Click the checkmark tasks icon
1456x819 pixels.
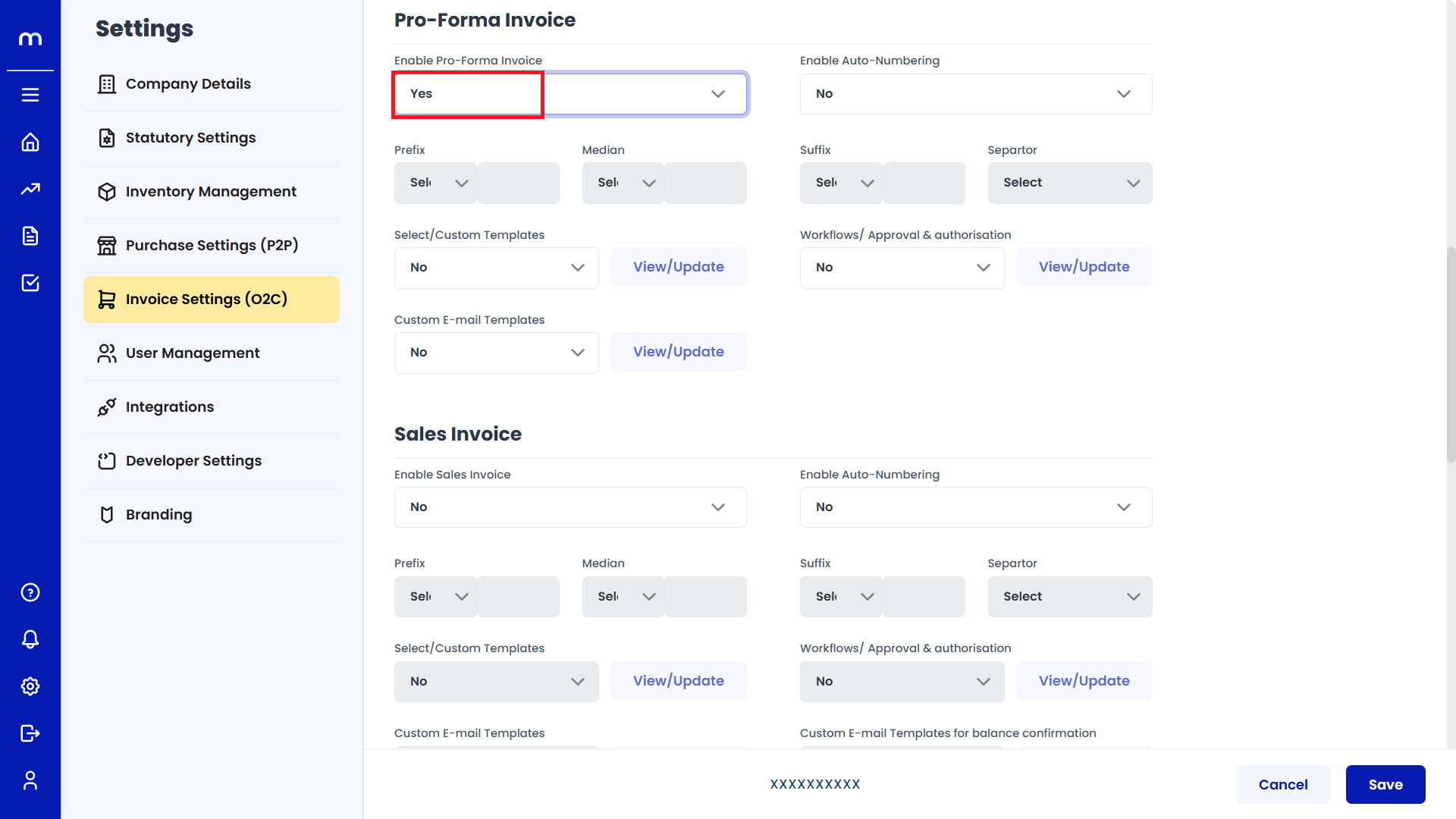(30, 283)
